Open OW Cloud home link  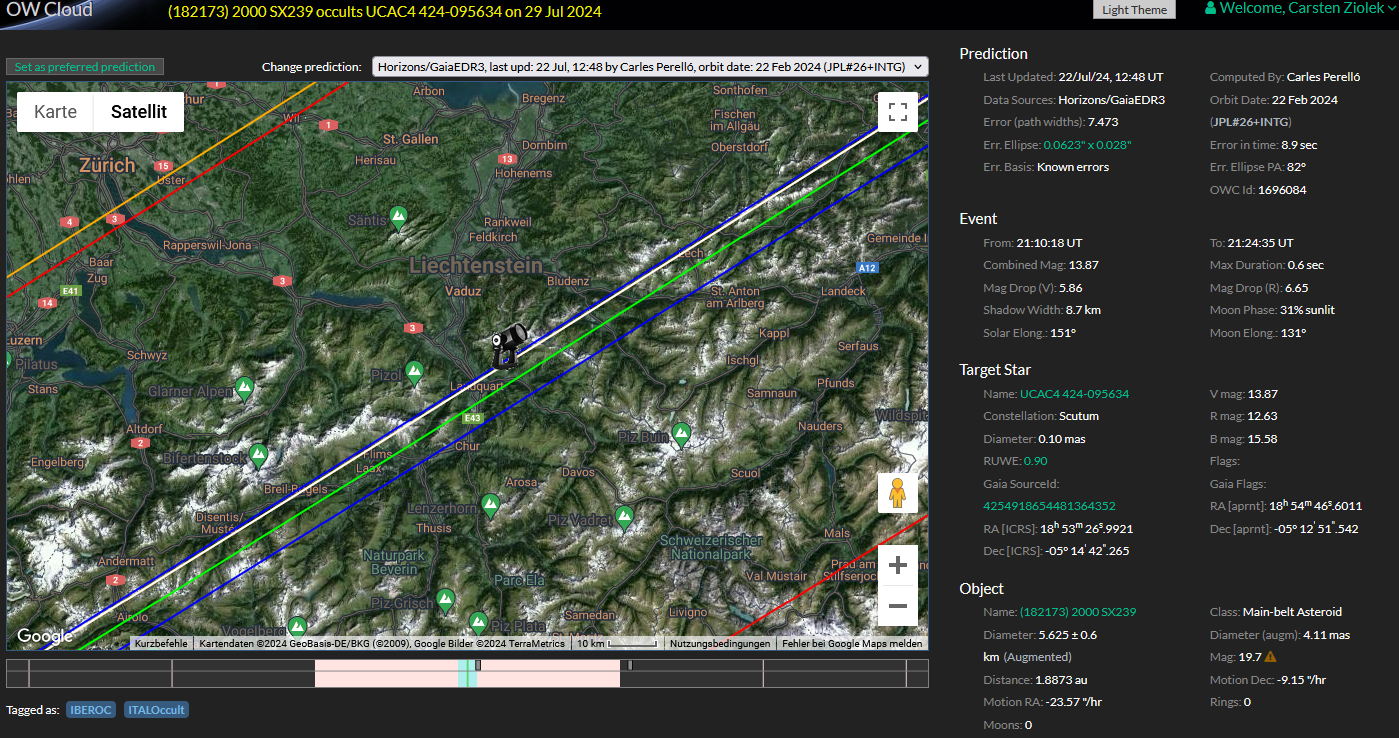(48, 10)
